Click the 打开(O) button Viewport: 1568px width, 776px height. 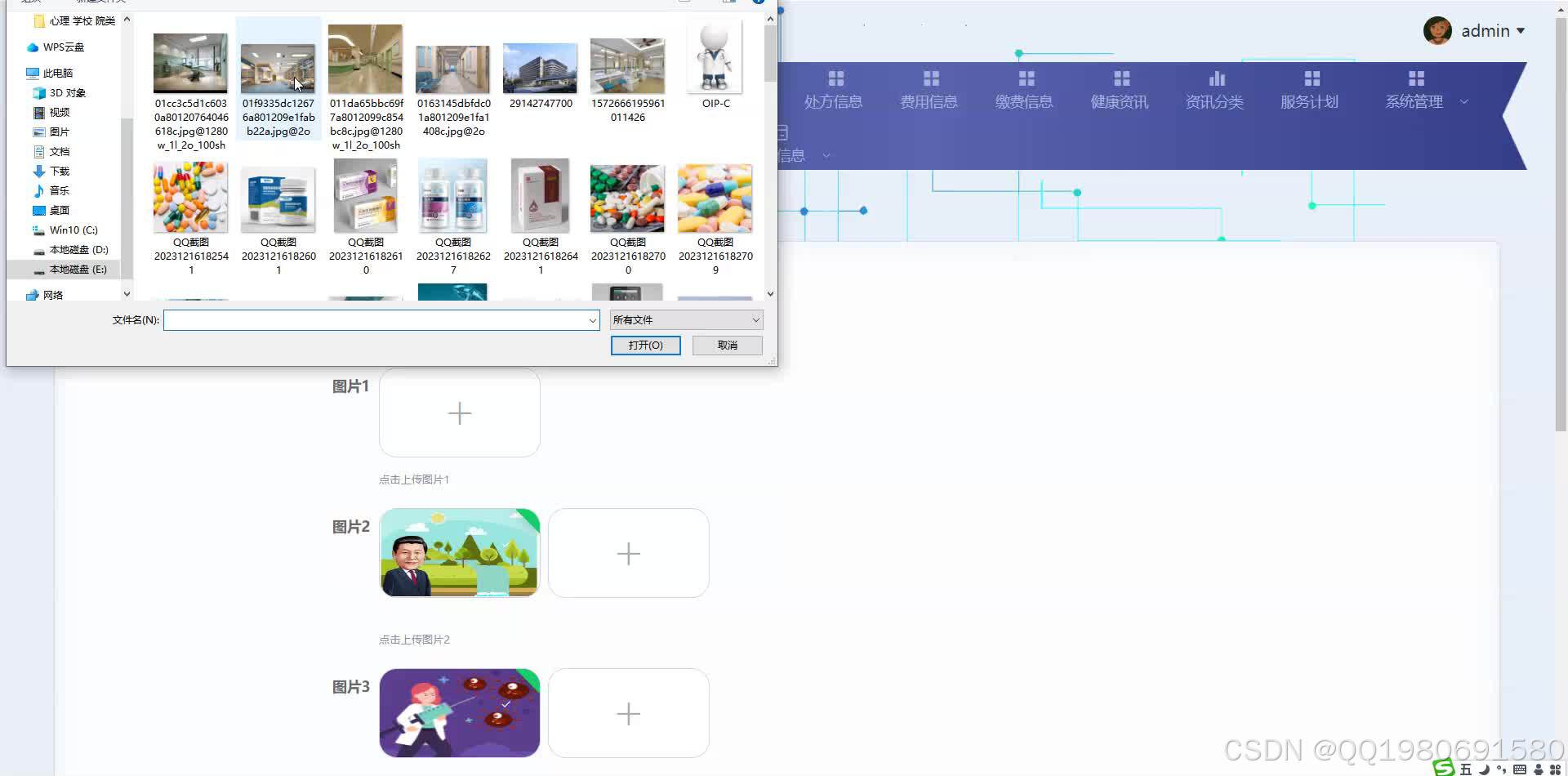645,345
